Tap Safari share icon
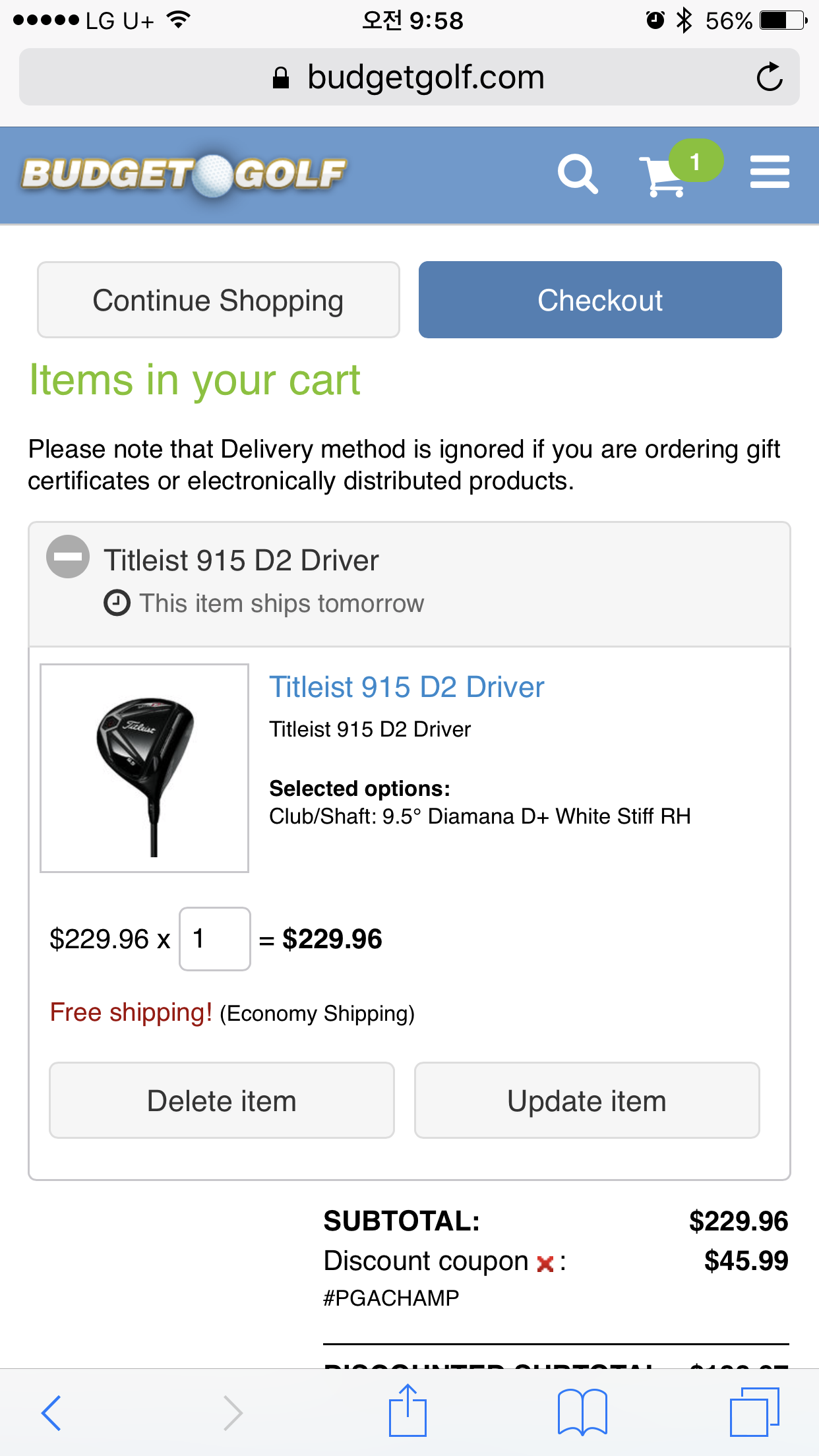Viewport: 819px width, 1456px height. [408, 1412]
